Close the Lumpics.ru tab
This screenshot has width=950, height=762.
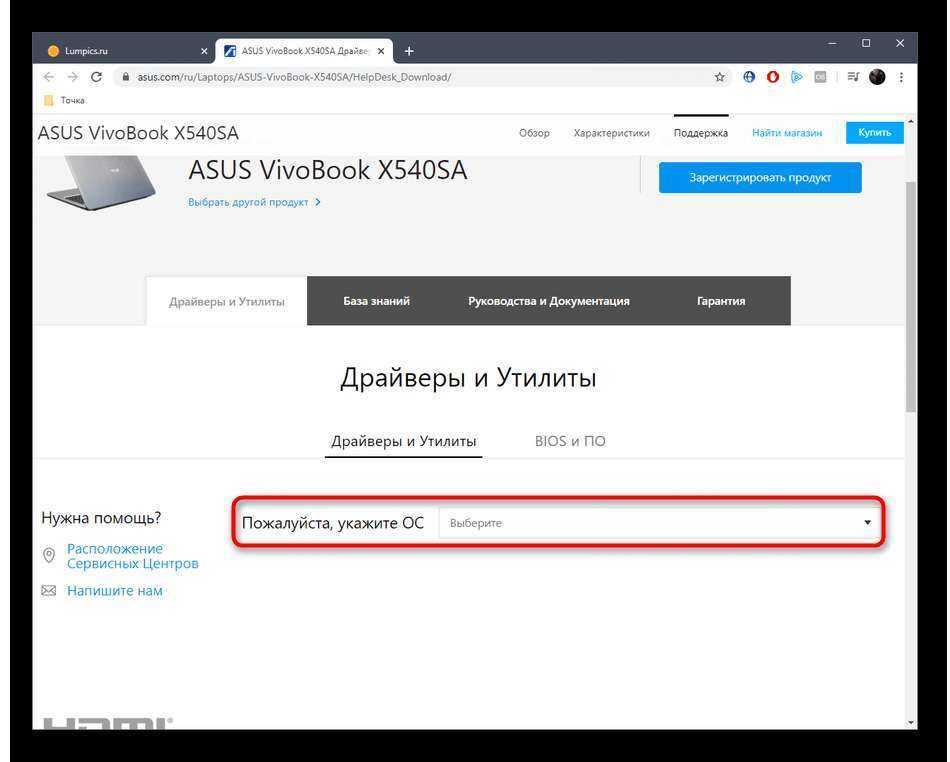pos(204,51)
